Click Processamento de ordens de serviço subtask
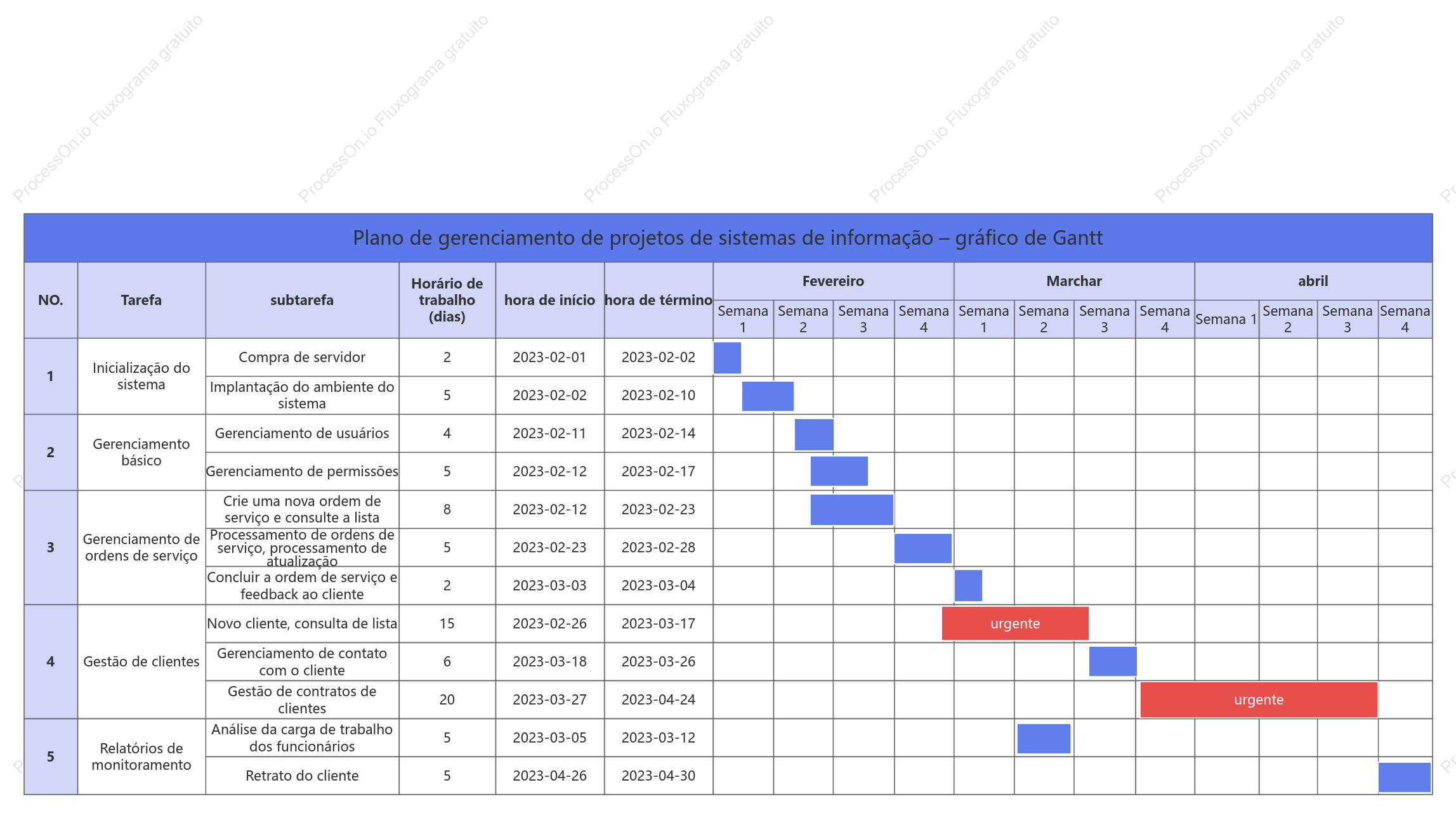Image resolution: width=1456 pixels, height=818 pixels. 302,547
